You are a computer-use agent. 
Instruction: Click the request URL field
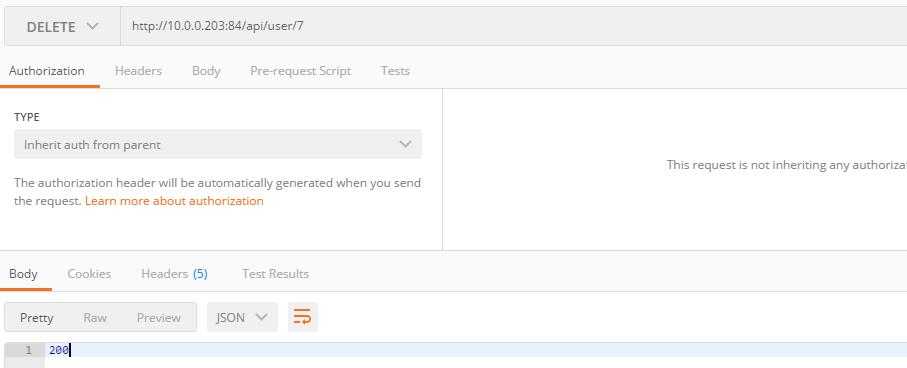[x=514, y=27]
